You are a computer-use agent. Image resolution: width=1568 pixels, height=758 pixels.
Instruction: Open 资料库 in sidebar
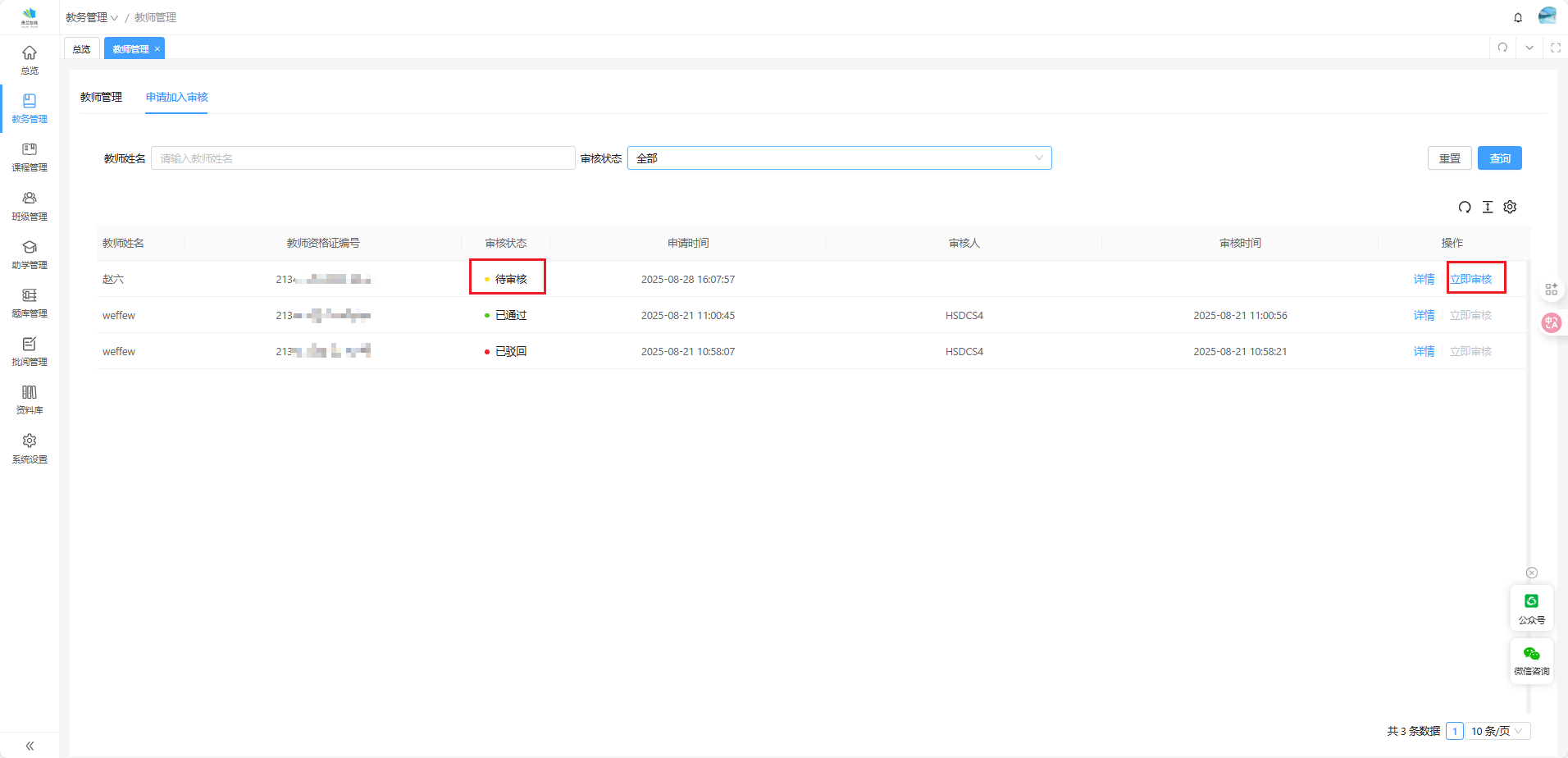(30, 400)
